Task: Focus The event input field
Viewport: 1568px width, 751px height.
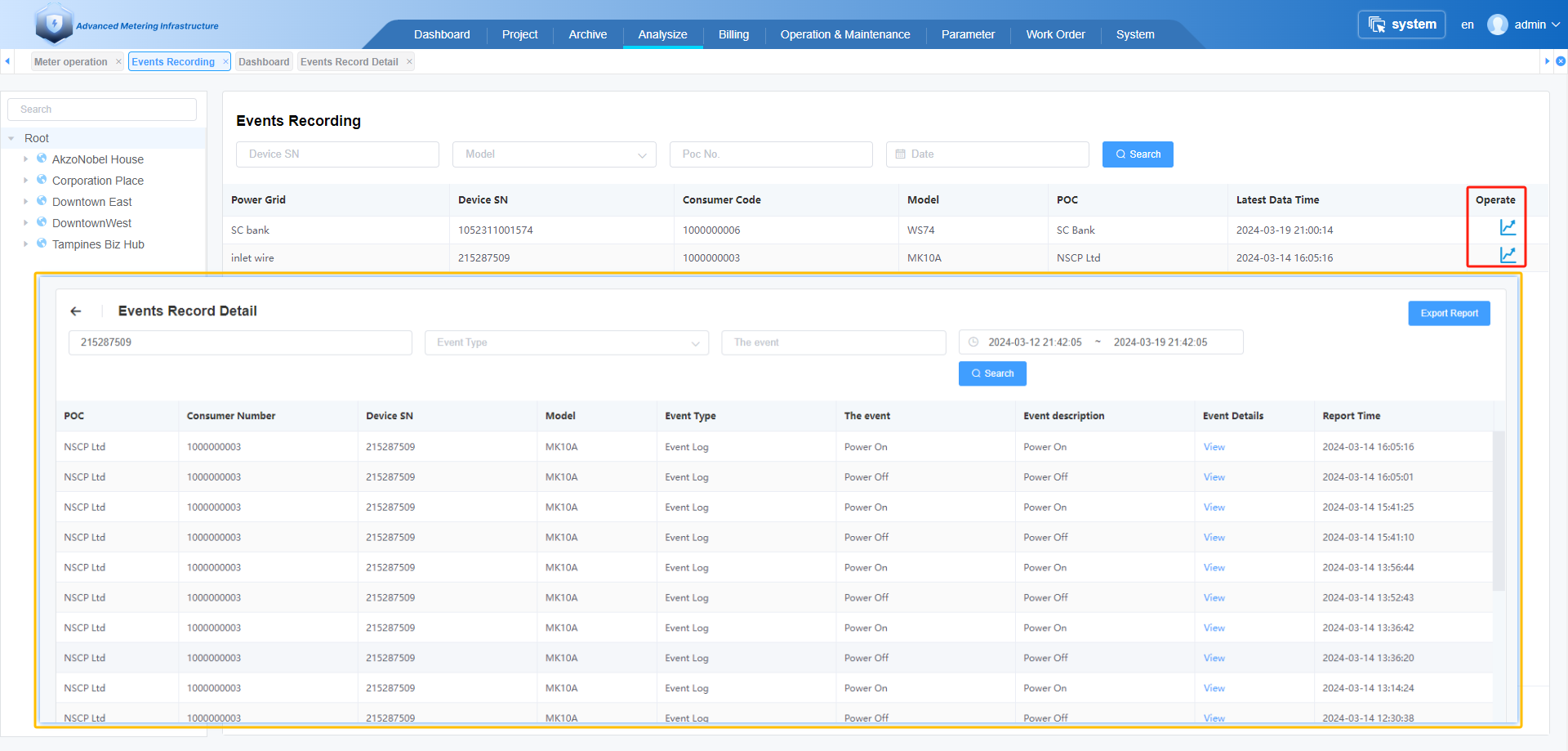Action: [833, 342]
